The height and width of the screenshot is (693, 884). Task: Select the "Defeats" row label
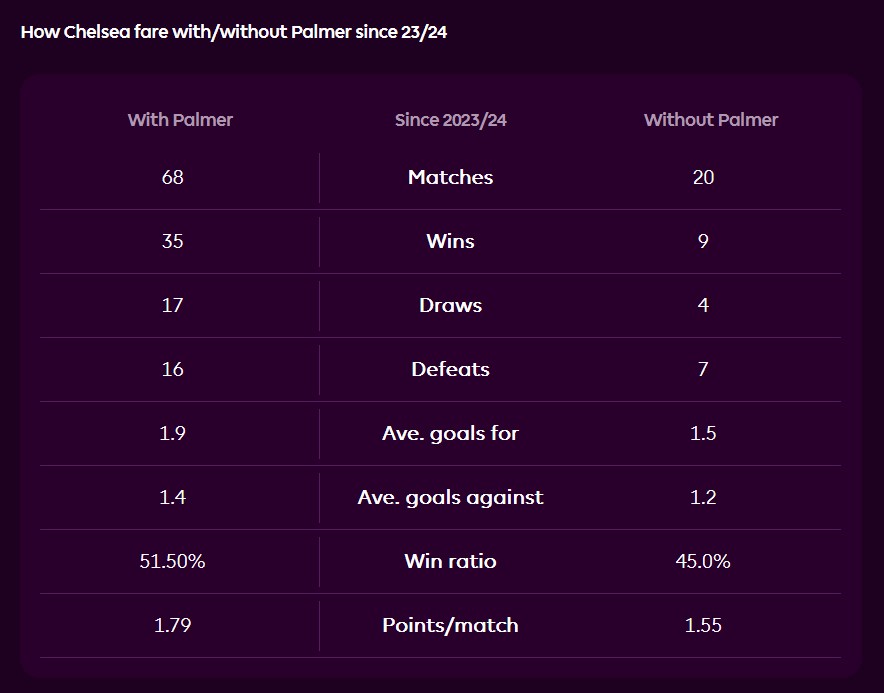point(450,369)
